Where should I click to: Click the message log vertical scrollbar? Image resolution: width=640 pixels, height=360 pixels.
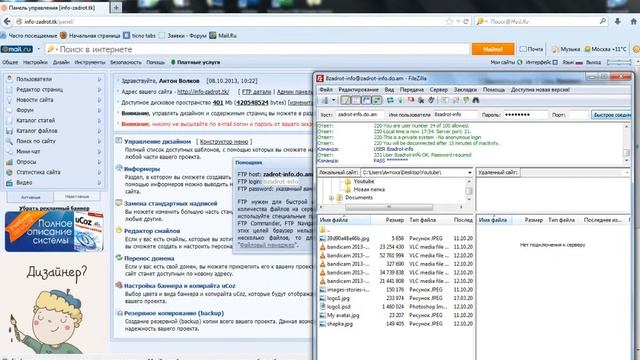click(x=627, y=143)
